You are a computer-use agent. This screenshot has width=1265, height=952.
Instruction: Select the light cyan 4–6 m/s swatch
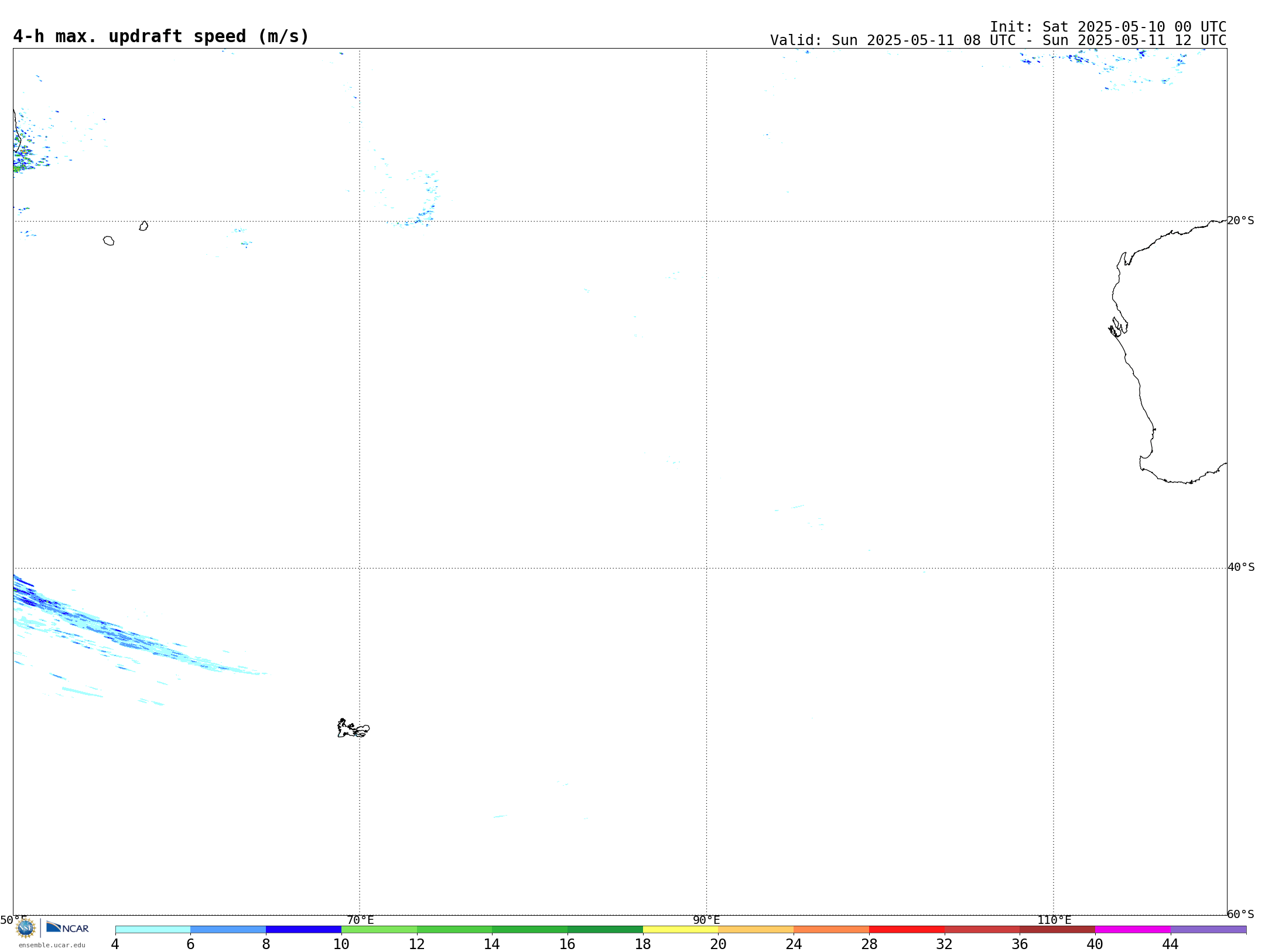coord(153,929)
